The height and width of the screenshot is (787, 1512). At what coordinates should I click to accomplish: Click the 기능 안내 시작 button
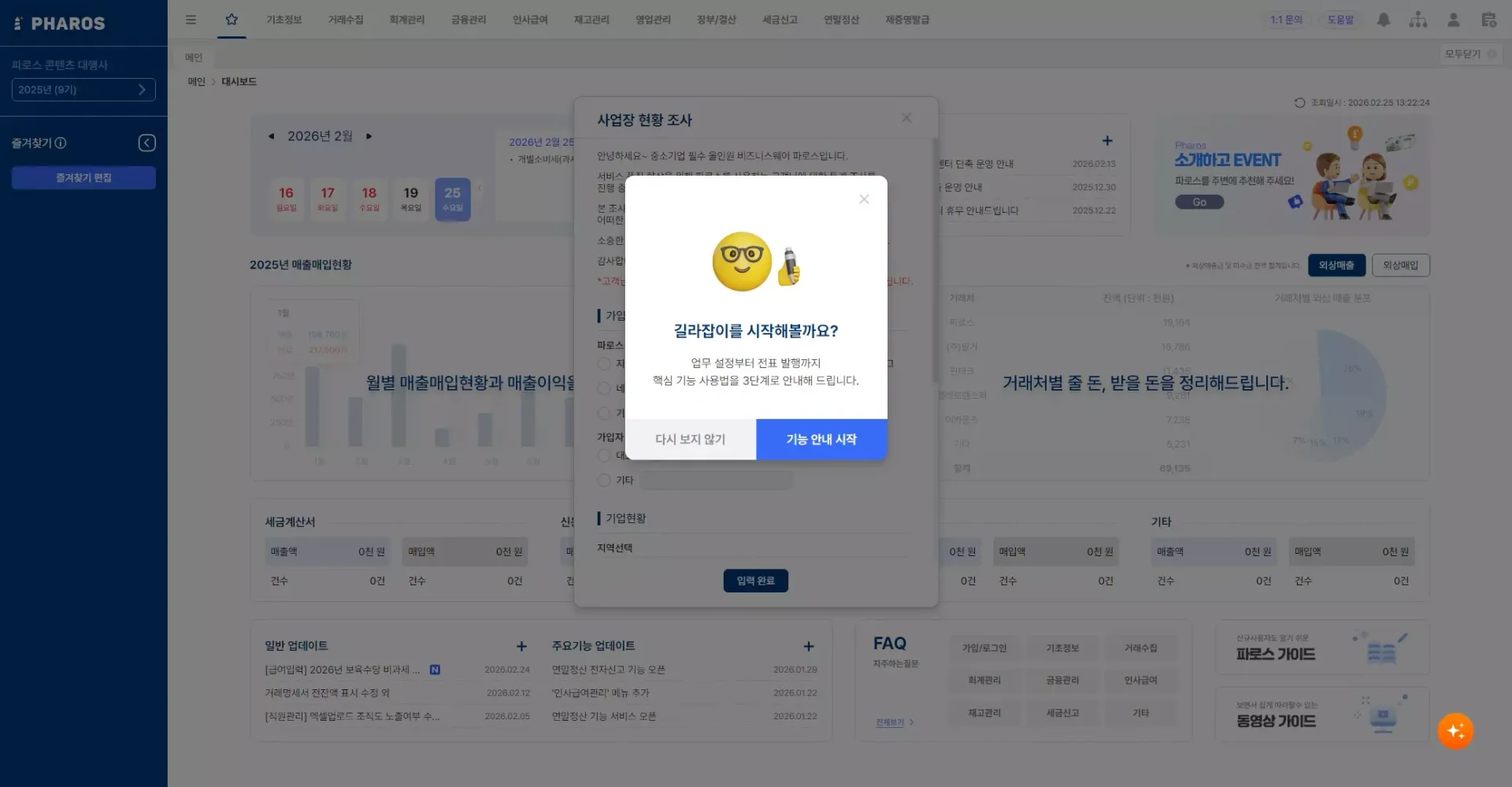821,439
